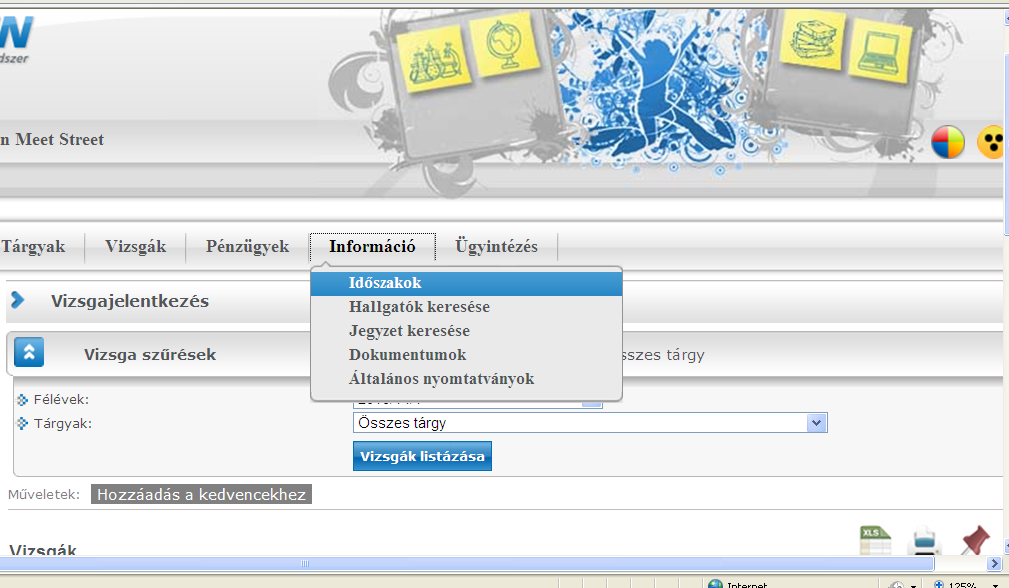Export the exam list to XLS
Screen dimensions: 1009x588
[875, 540]
